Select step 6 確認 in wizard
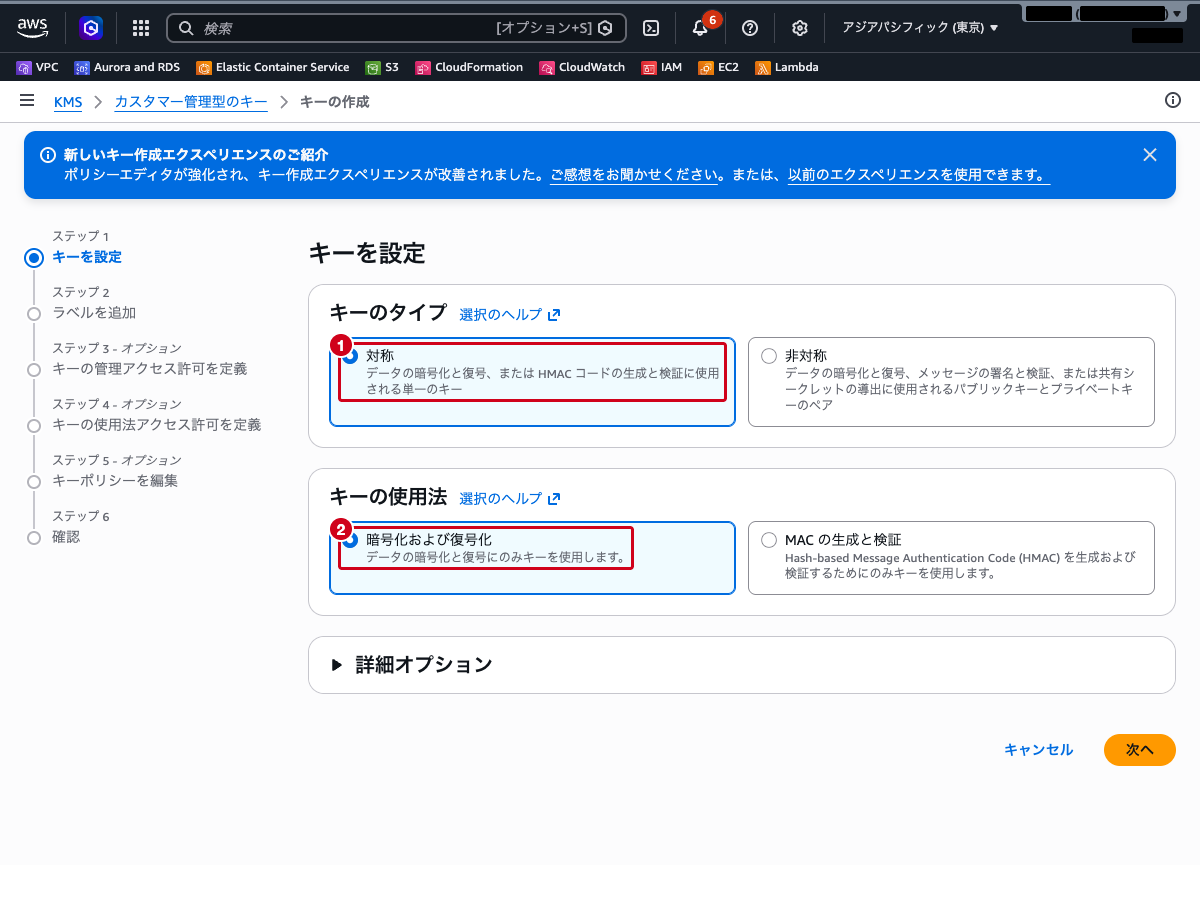Screen dimensions: 1200x900 66,537
